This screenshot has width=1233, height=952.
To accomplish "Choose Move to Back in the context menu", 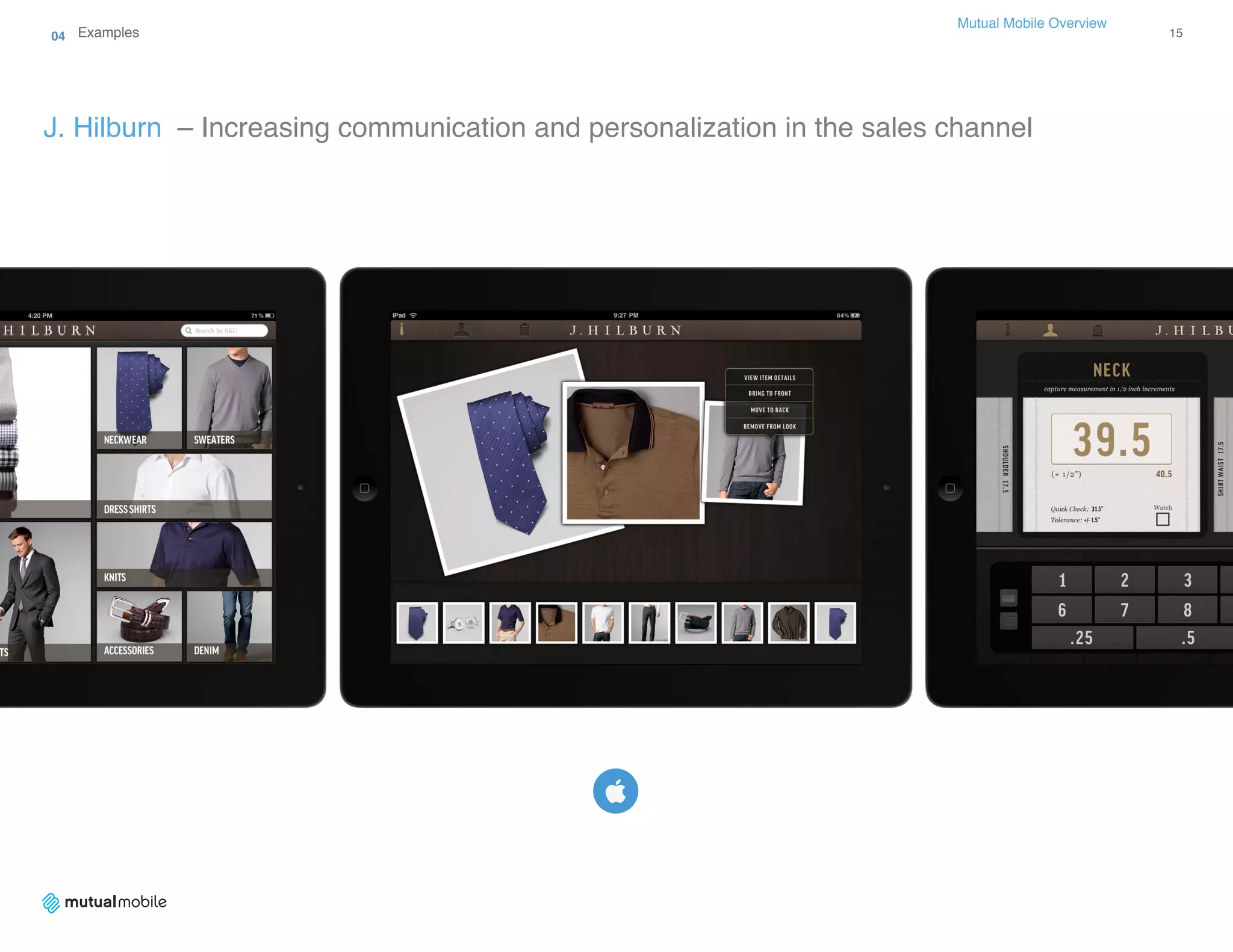I will click(769, 410).
